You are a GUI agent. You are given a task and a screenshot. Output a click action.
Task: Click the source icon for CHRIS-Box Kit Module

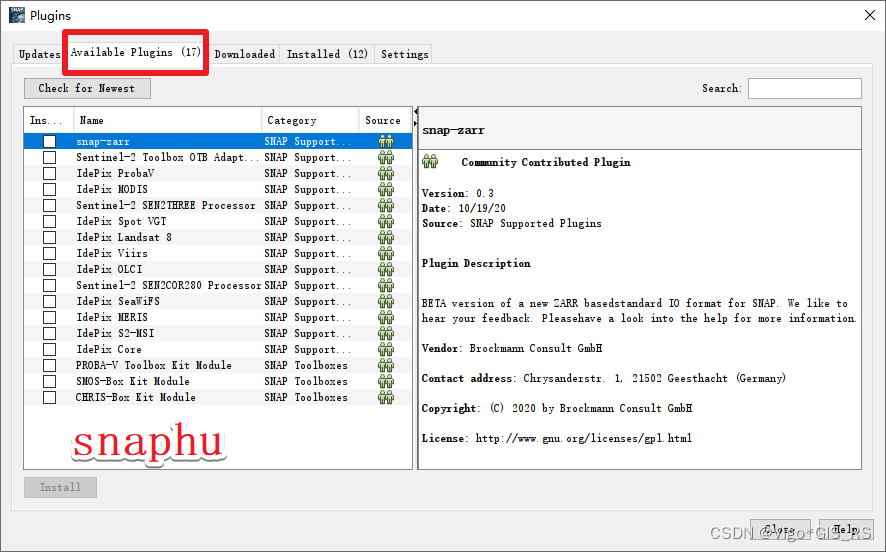pyautogui.click(x=386, y=398)
